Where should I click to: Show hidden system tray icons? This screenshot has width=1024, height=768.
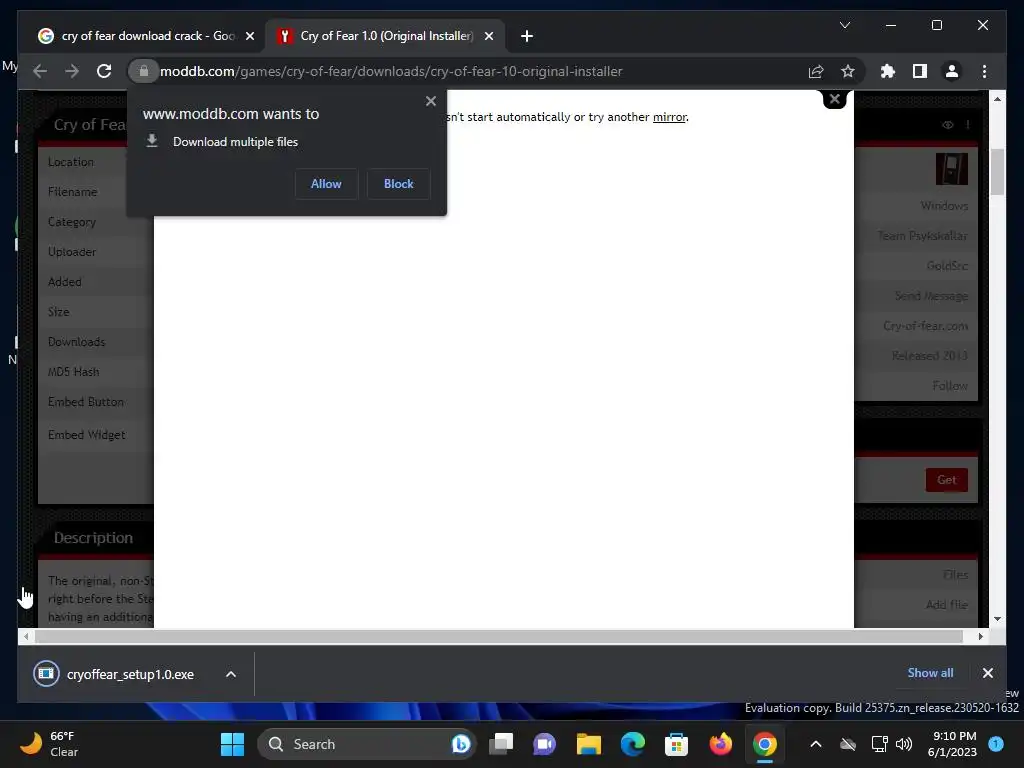point(816,744)
